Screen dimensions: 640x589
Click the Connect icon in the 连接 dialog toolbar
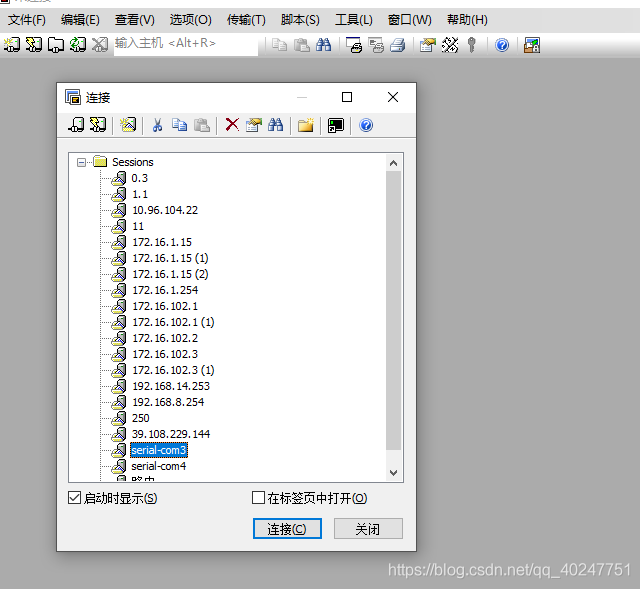(76, 124)
